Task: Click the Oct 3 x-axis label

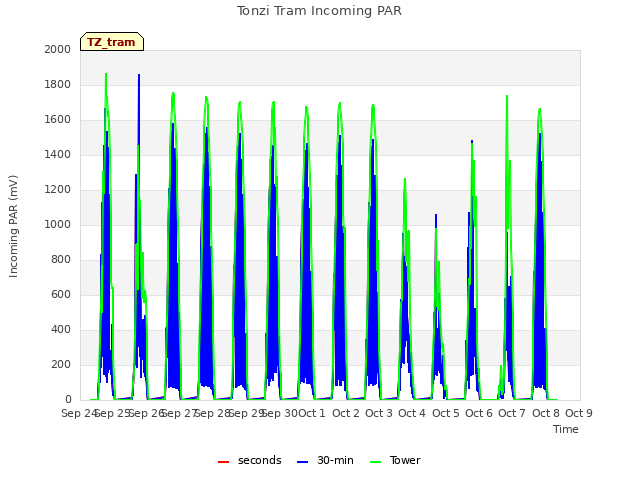Action: click(x=379, y=413)
